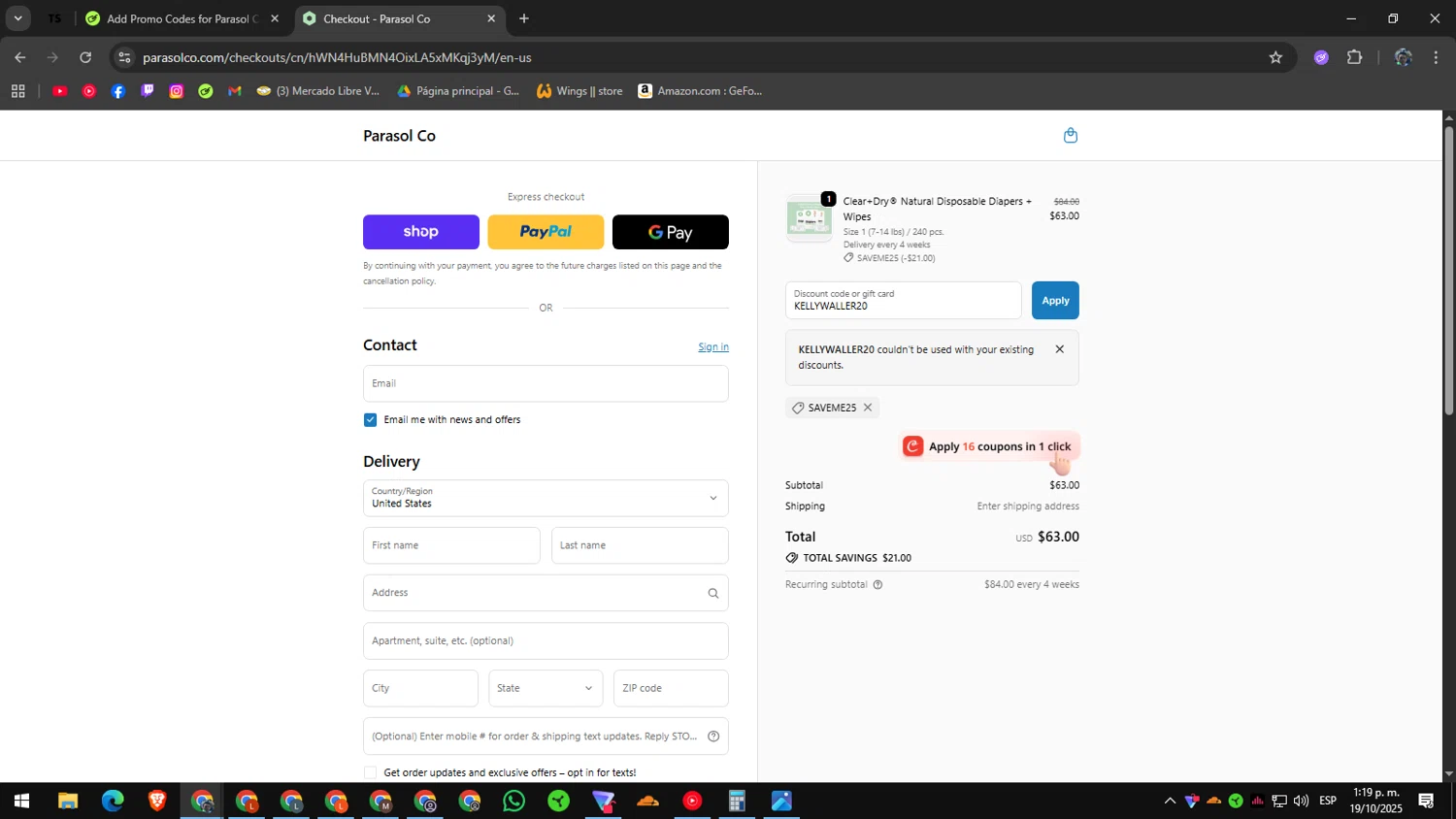Open the shopping bag cart icon
Viewport: 1456px width, 819px height.
tap(1071, 136)
